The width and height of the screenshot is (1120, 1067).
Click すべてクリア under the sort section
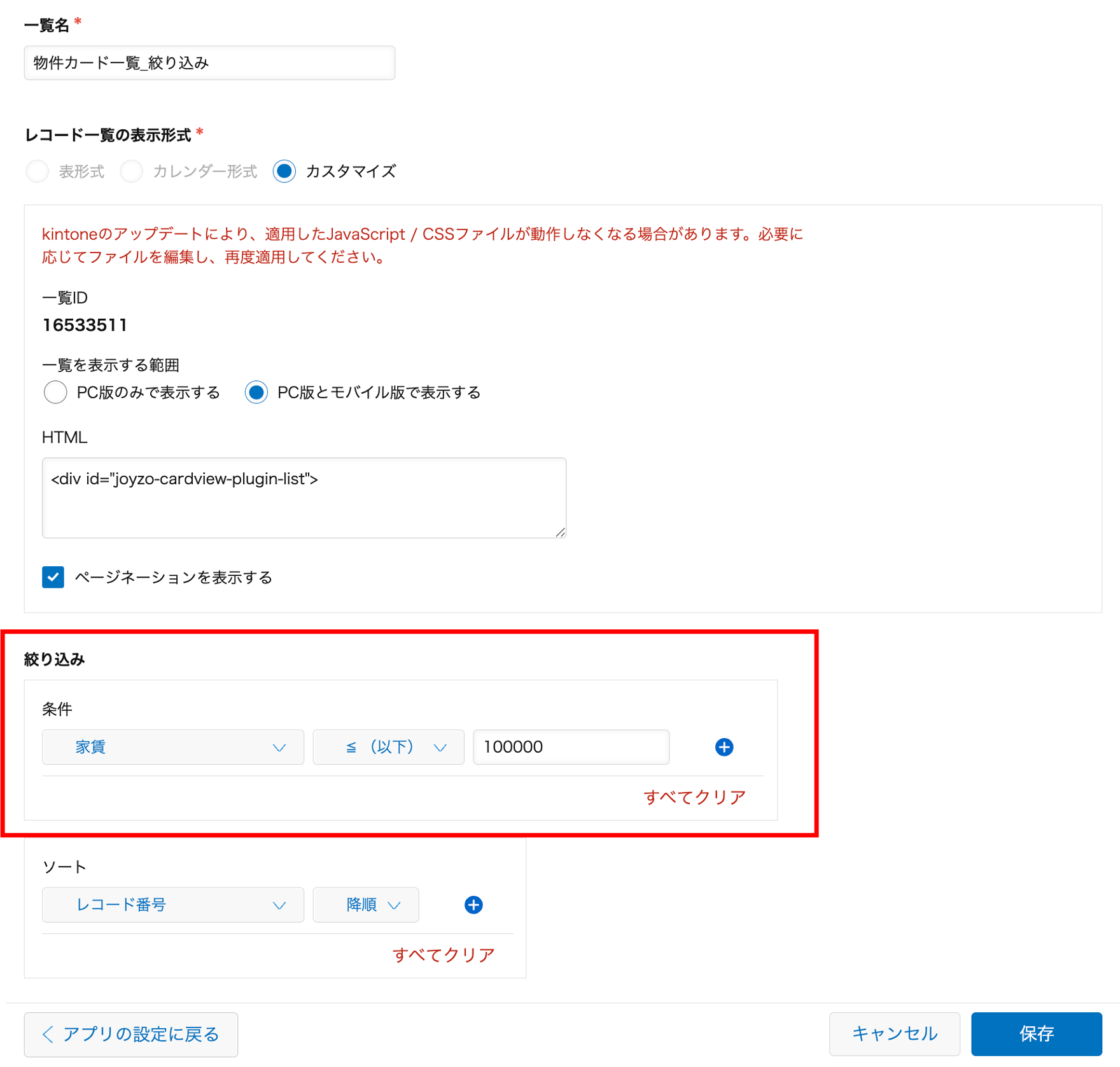pos(444,955)
